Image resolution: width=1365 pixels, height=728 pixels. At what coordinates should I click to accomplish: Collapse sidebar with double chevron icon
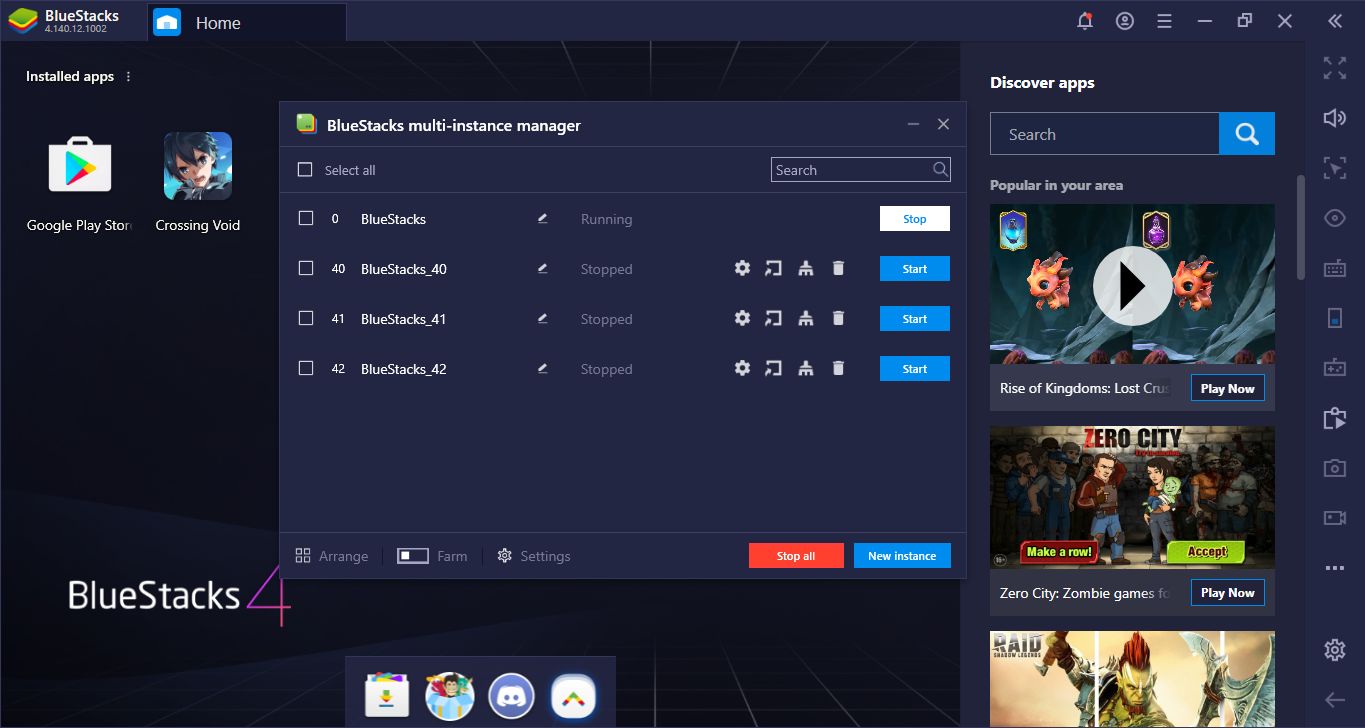click(1335, 21)
